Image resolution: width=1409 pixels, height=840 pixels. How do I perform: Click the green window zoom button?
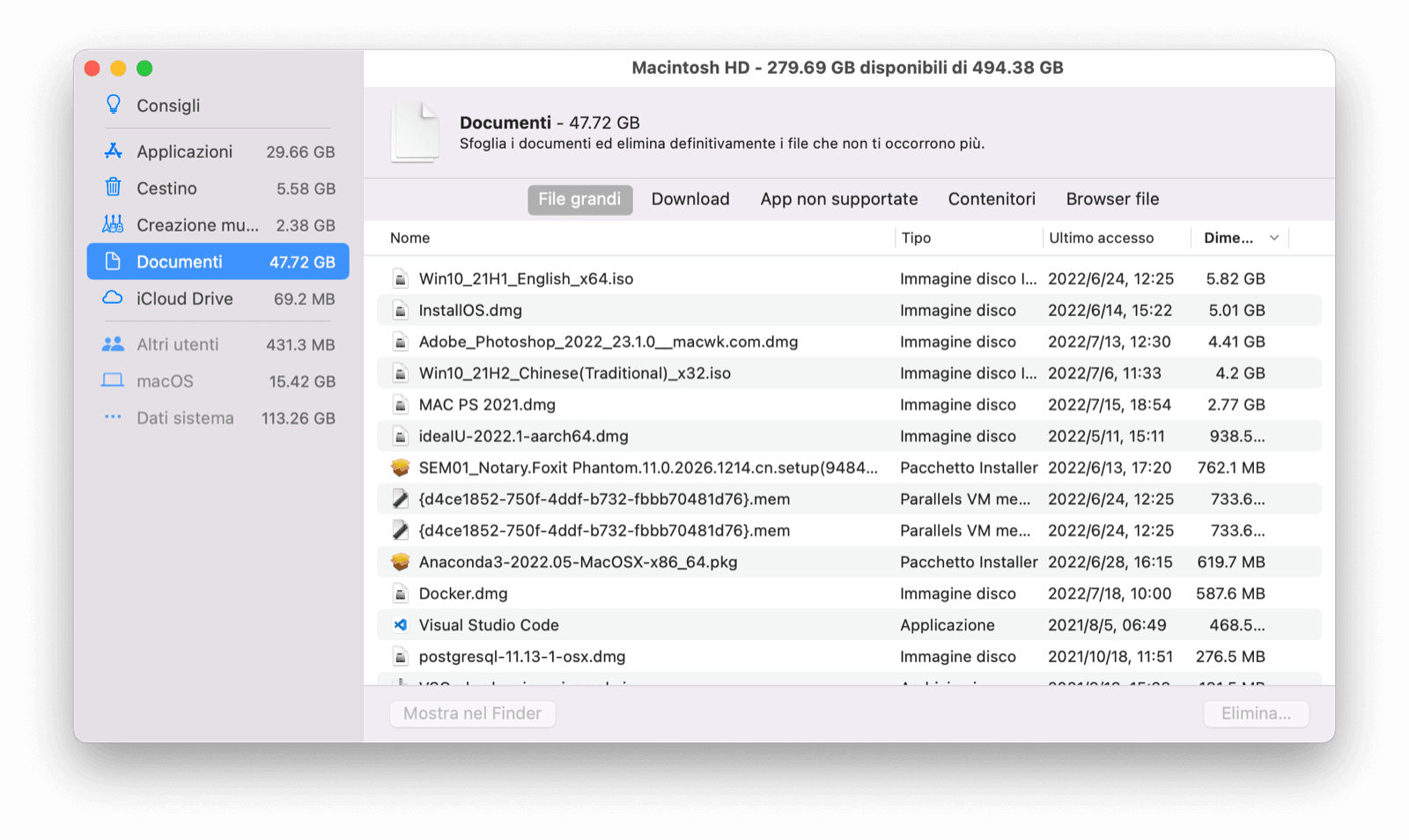pos(145,69)
